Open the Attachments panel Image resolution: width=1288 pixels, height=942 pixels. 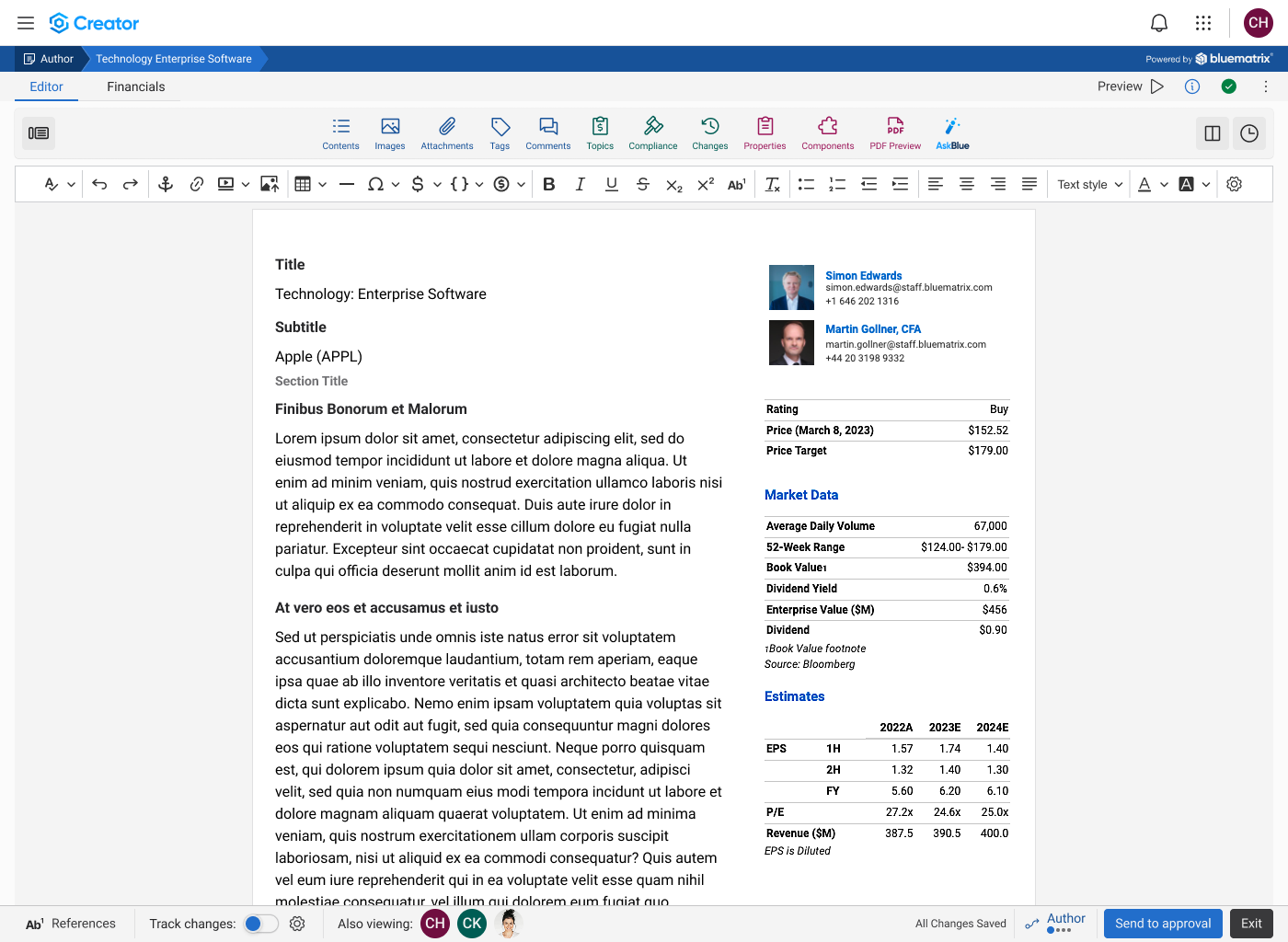tap(446, 133)
